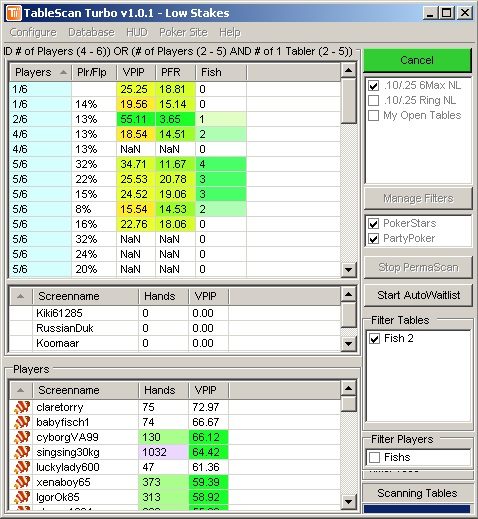Sort tables by VPIP column header
The height and width of the screenshot is (519, 478).
136,72
